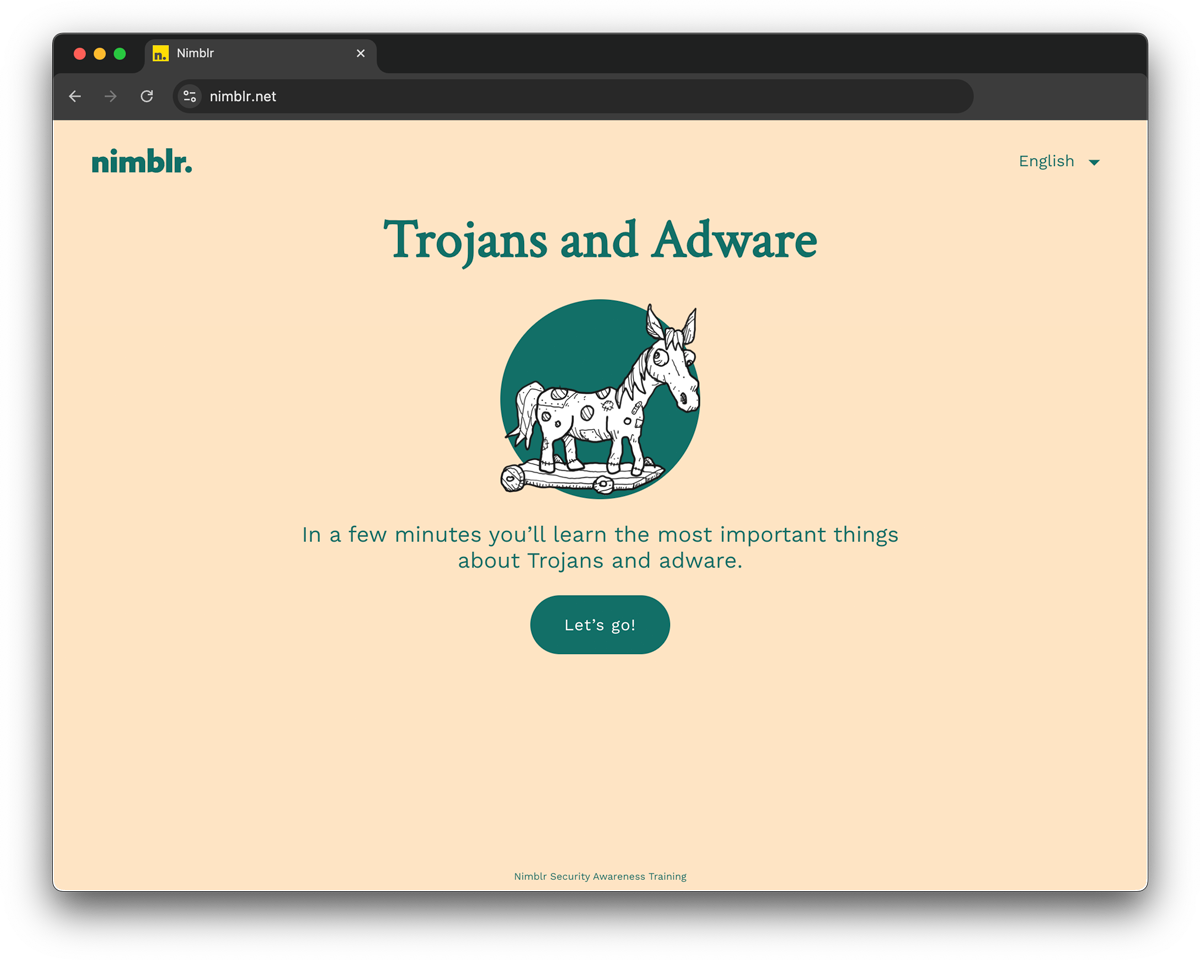Viewport: 1200px width, 960px height.
Task: Click the Nimblr favicon on the browser tab
Action: [160, 53]
